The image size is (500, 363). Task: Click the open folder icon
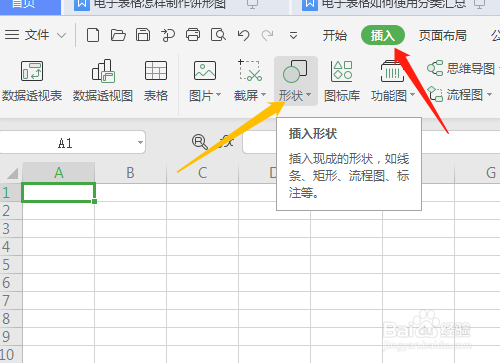click(118, 35)
